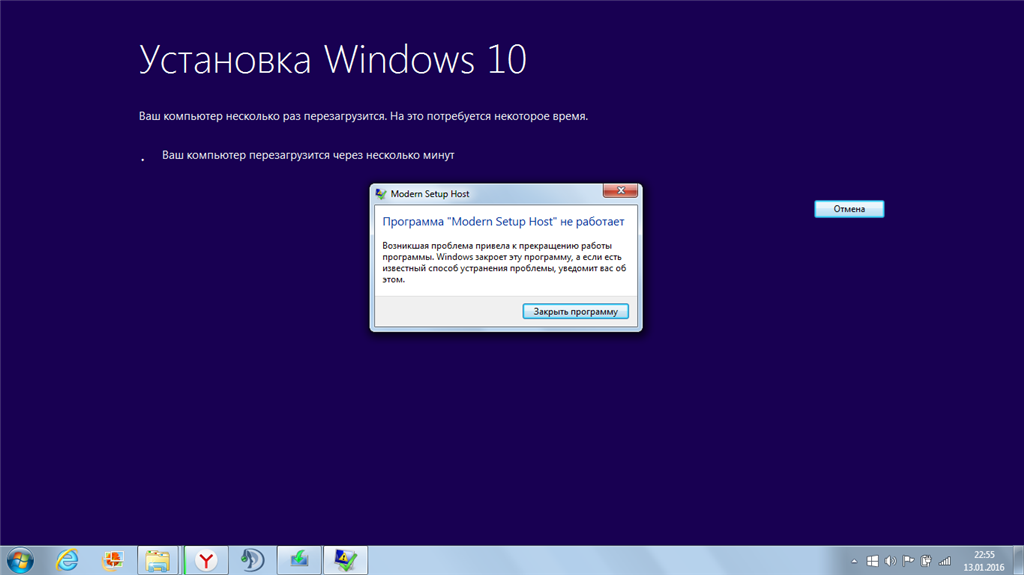
Task: Click the 'Ваш компьютер несколько раз перезагрузится' line
Action: (363, 116)
